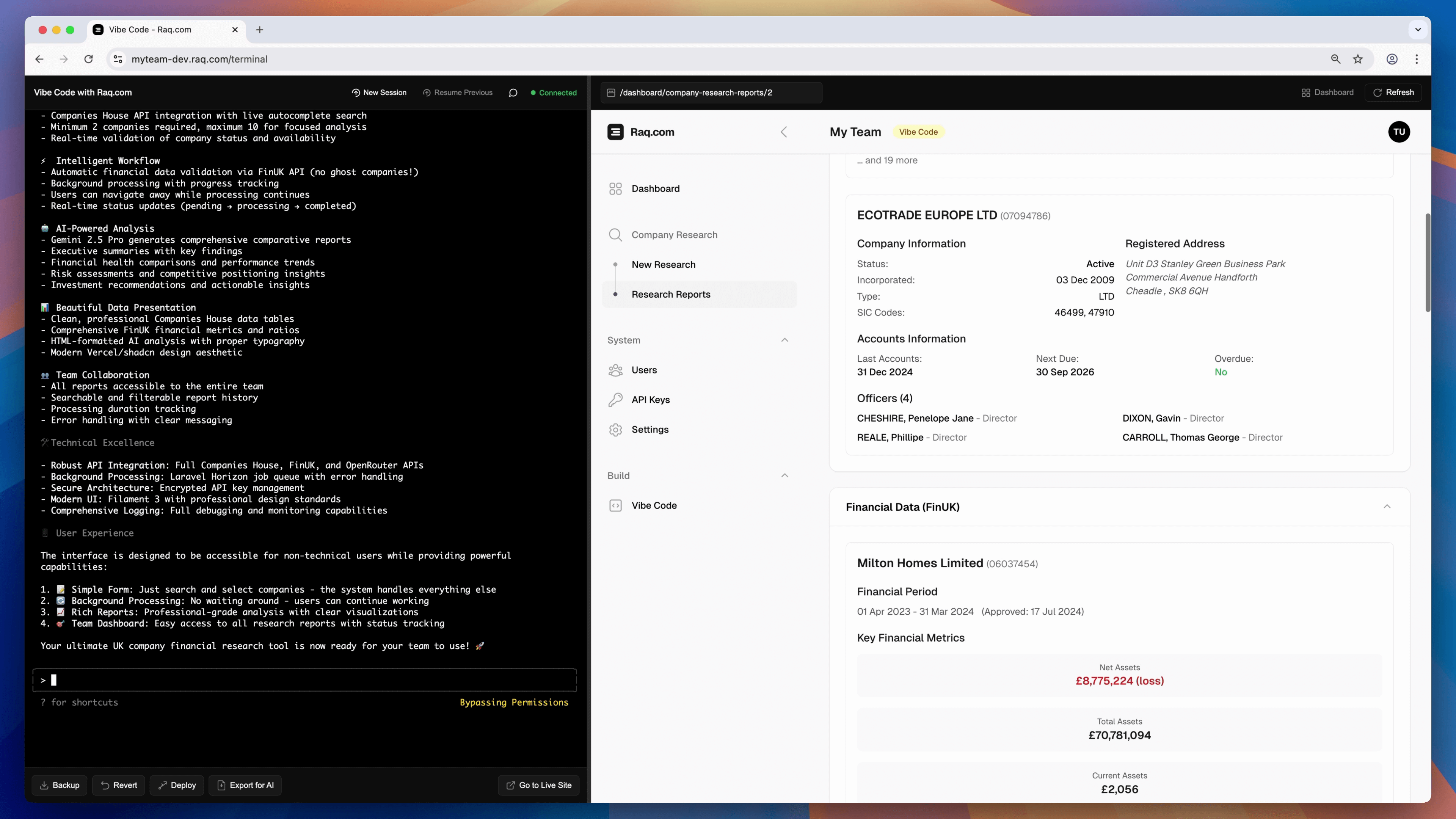Click Go to Live Site
Image resolution: width=1456 pixels, height=819 pixels.
[539, 785]
